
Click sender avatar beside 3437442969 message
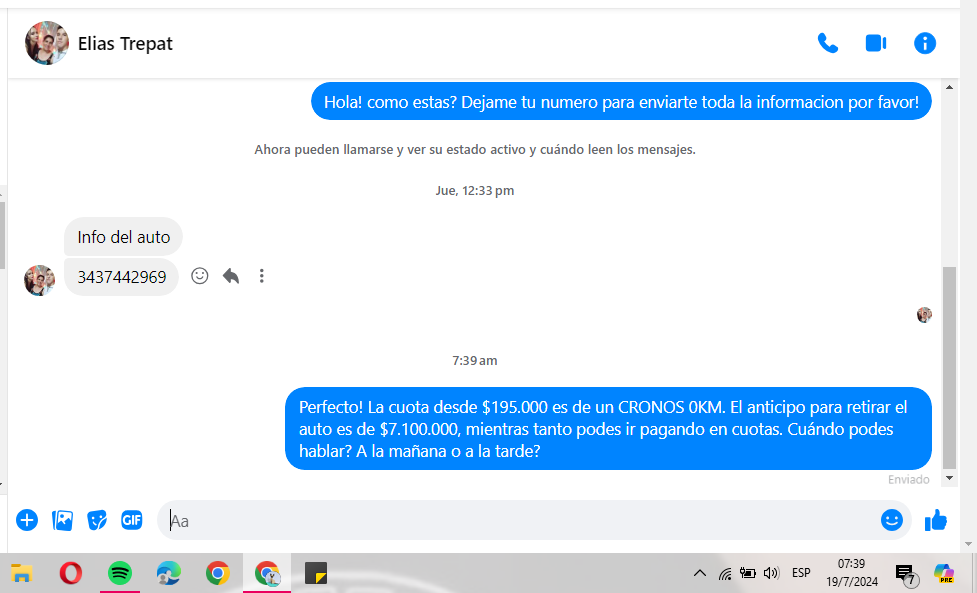click(39, 280)
